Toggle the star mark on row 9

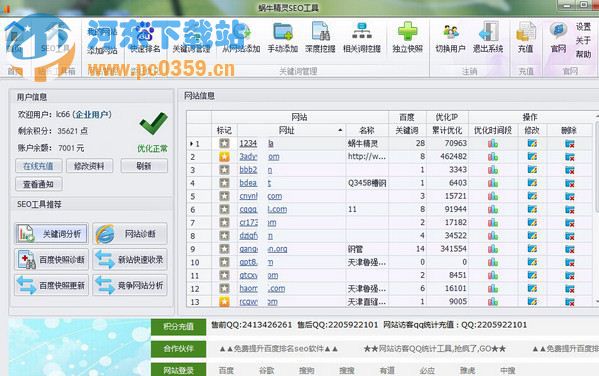224,249
